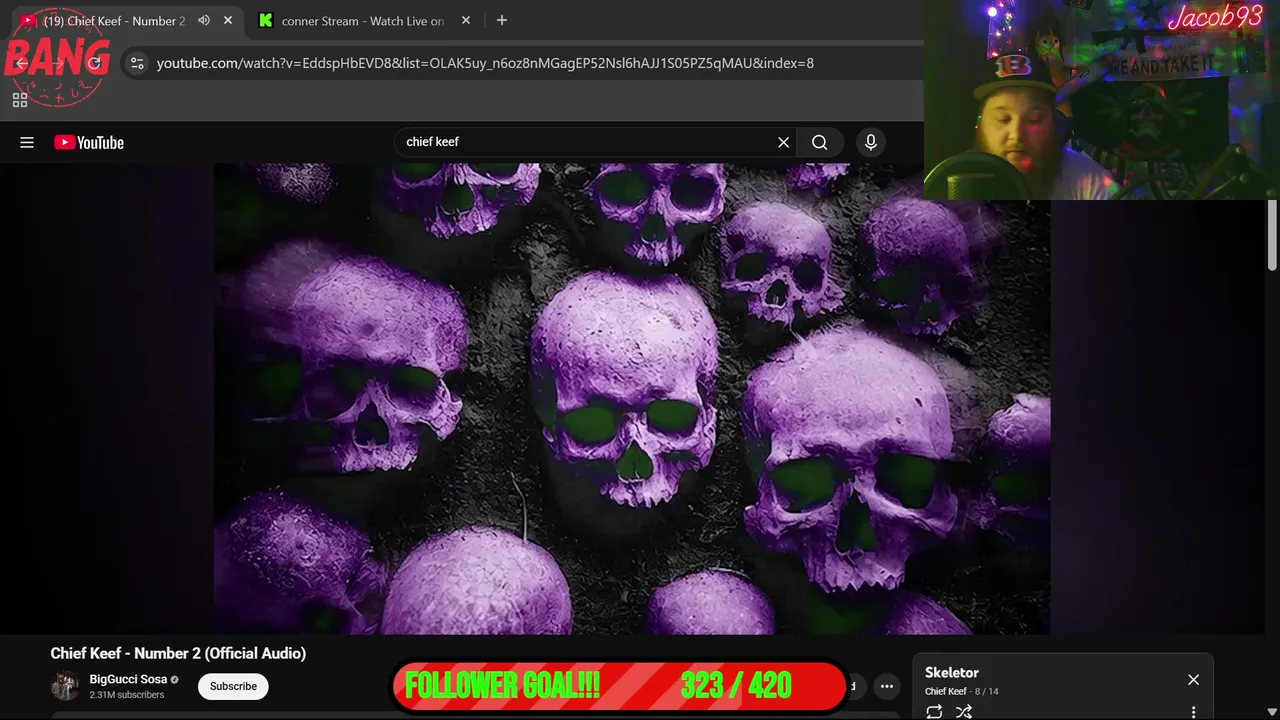Viewport: 1280px width, 720px height.
Task: Mute the Chief Keef tab via speaker icon
Action: 204,20
